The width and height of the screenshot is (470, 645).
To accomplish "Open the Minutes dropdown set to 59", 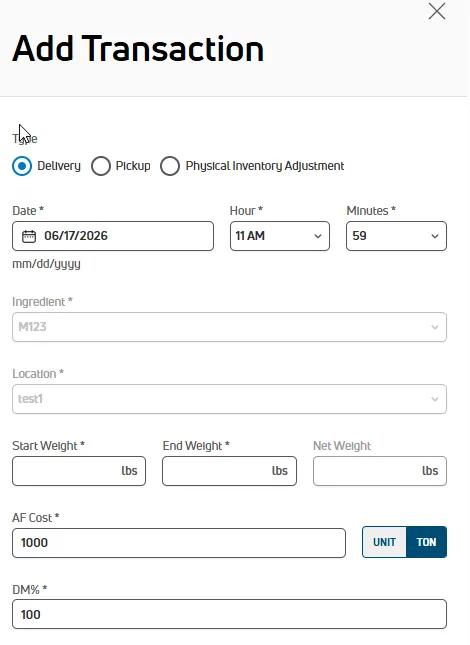I will click(396, 236).
